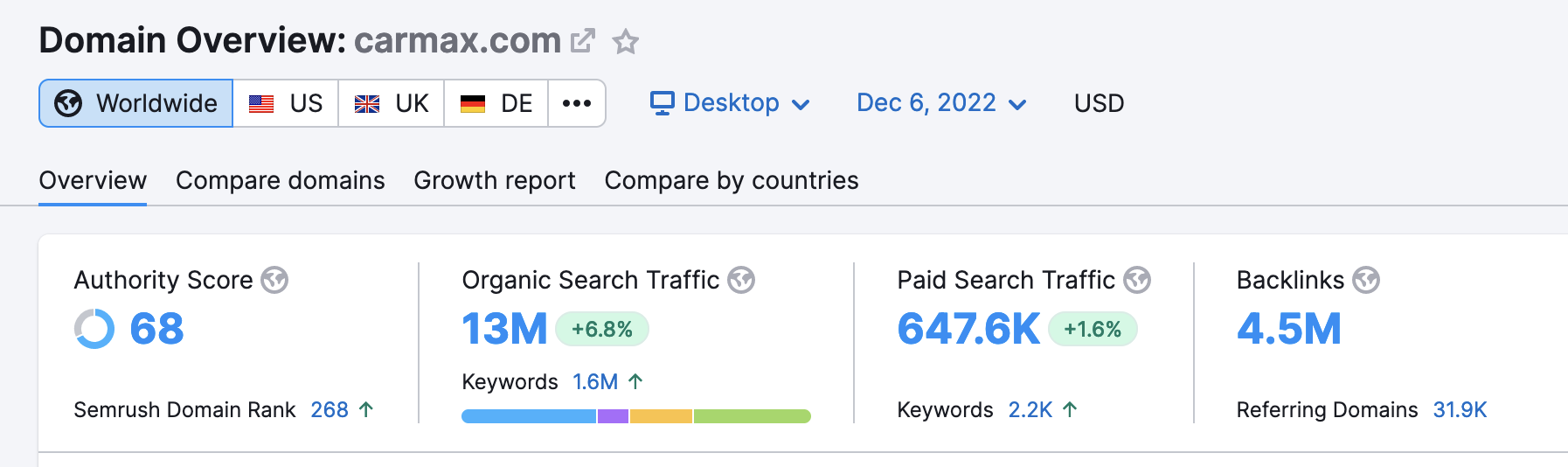Viewport: 1568px width, 467px height.
Task: Open the Growth report tab
Action: (x=494, y=180)
